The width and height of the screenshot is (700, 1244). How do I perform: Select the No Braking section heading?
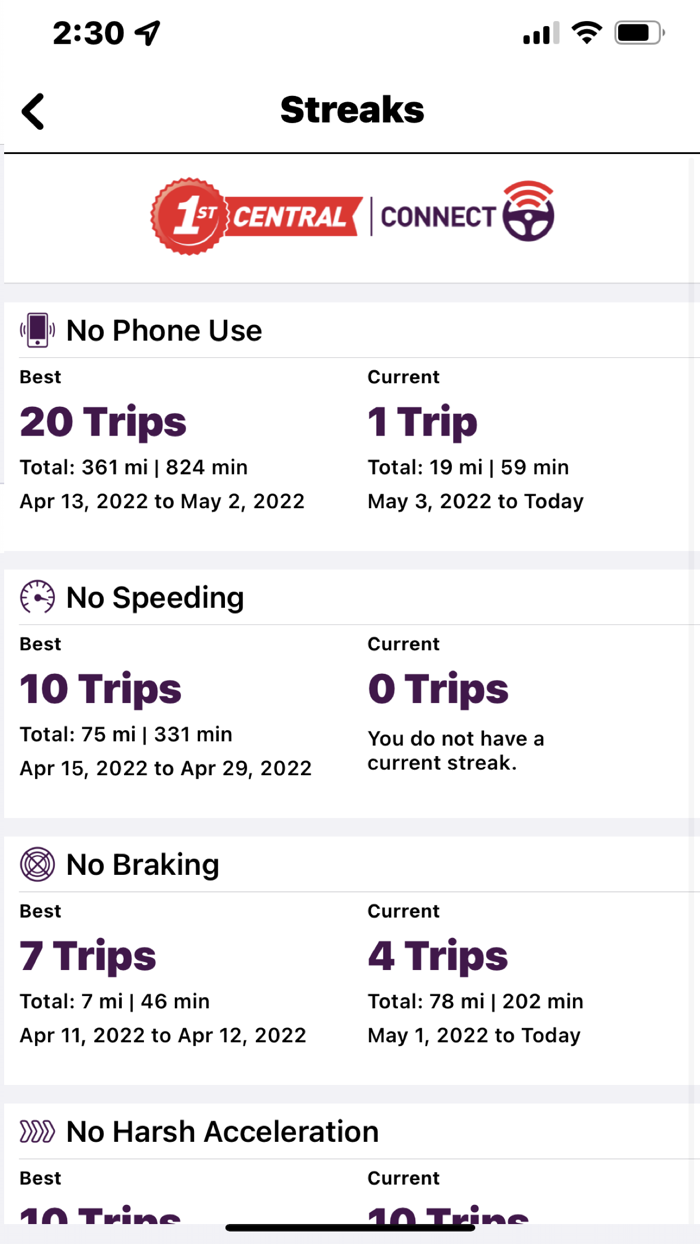(143, 864)
